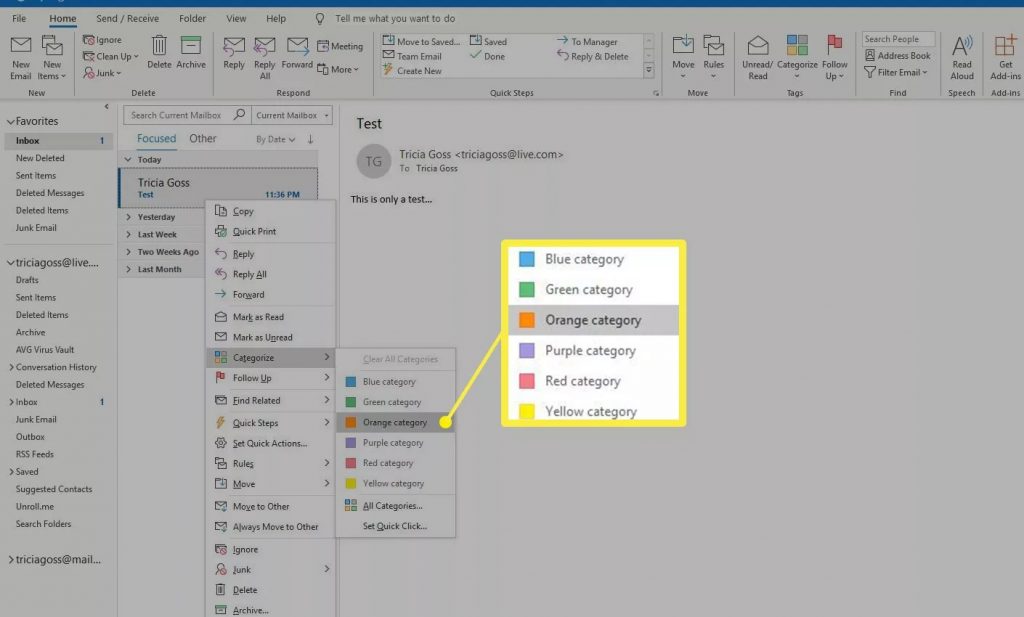Collapse the Today message group

[130, 159]
